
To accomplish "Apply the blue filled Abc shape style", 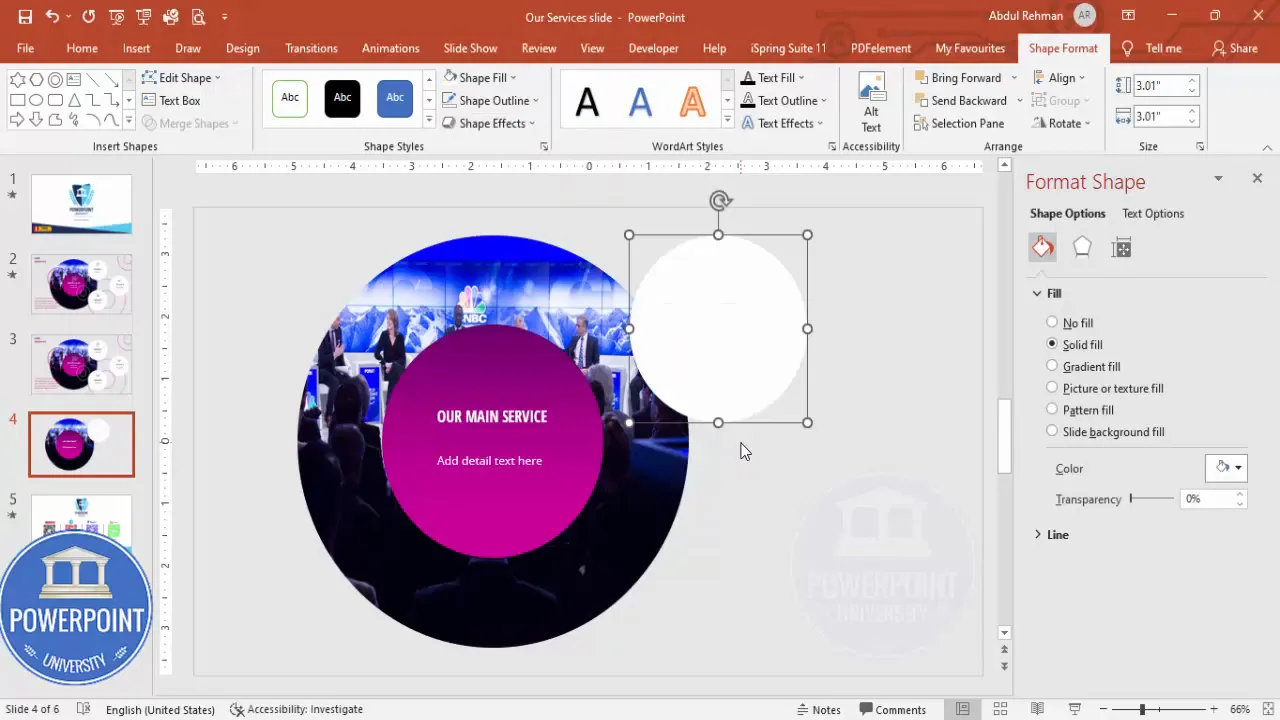I will tap(395, 99).
